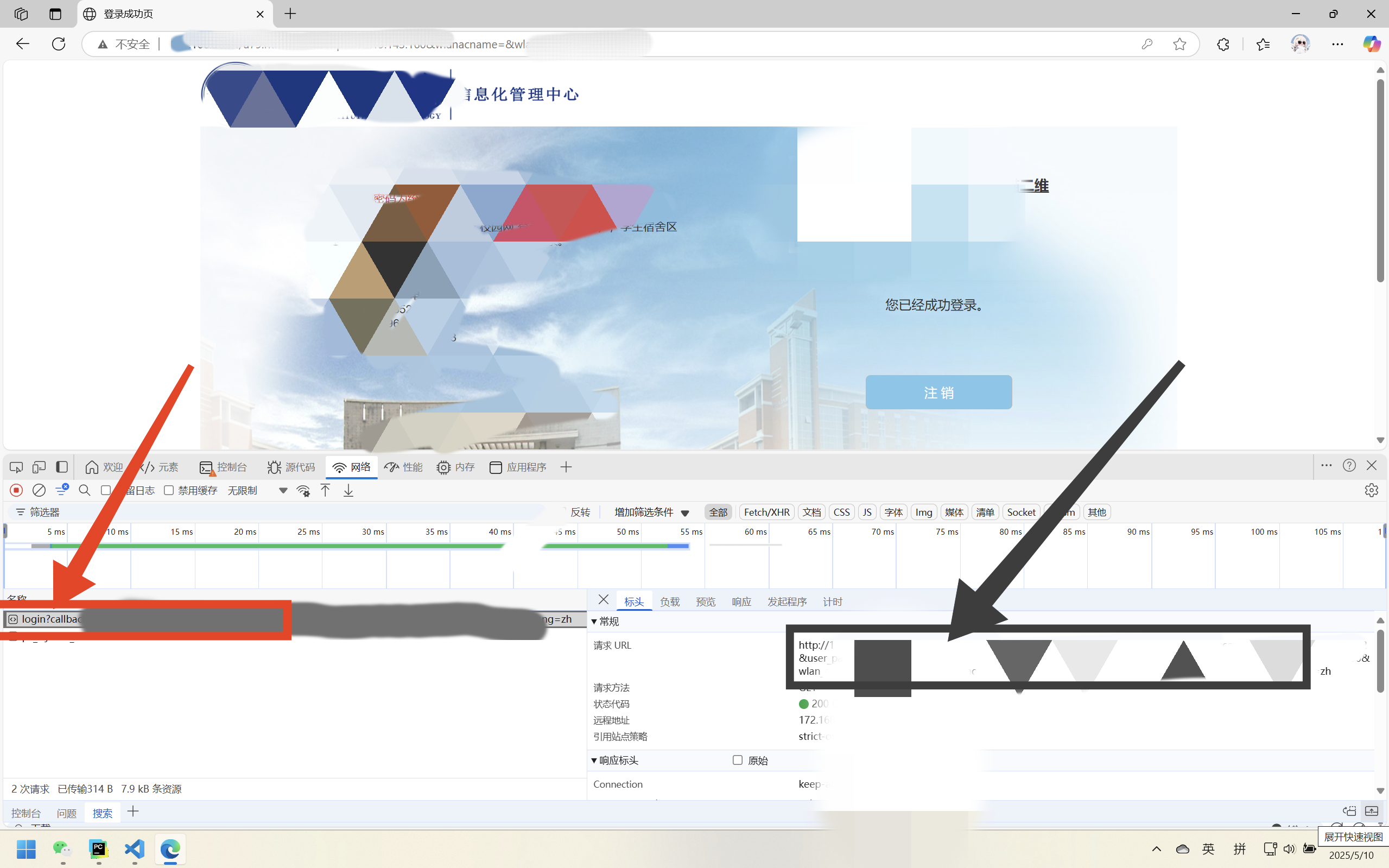
Task: Toggle the network filter bar icon
Action: click(x=62, y=490)
